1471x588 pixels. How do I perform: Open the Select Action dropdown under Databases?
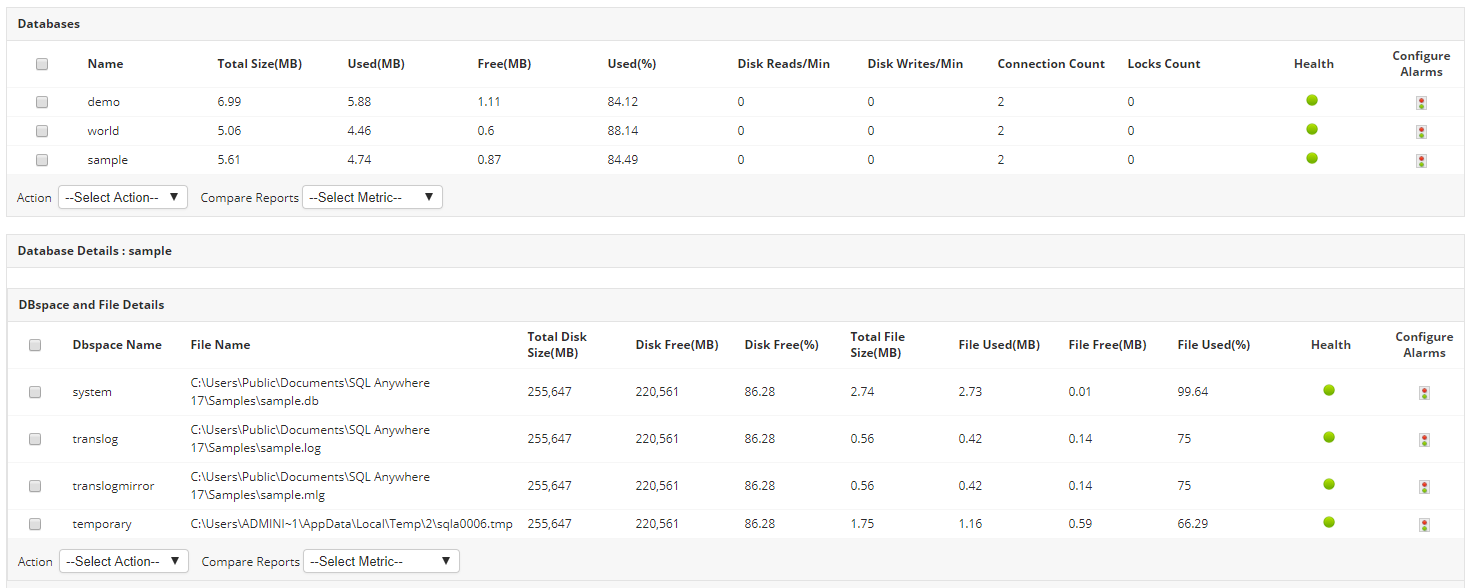[122, 197]
